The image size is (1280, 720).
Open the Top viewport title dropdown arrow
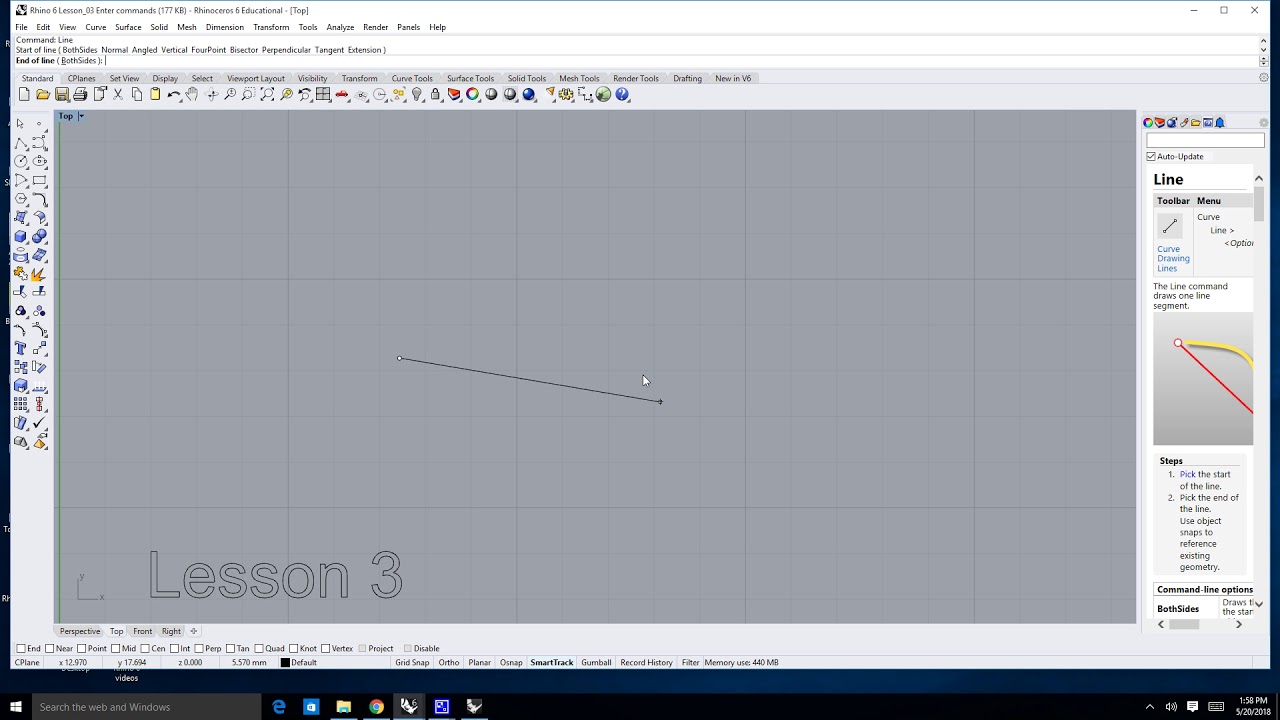pyautogui.click(x=81, y=116)
